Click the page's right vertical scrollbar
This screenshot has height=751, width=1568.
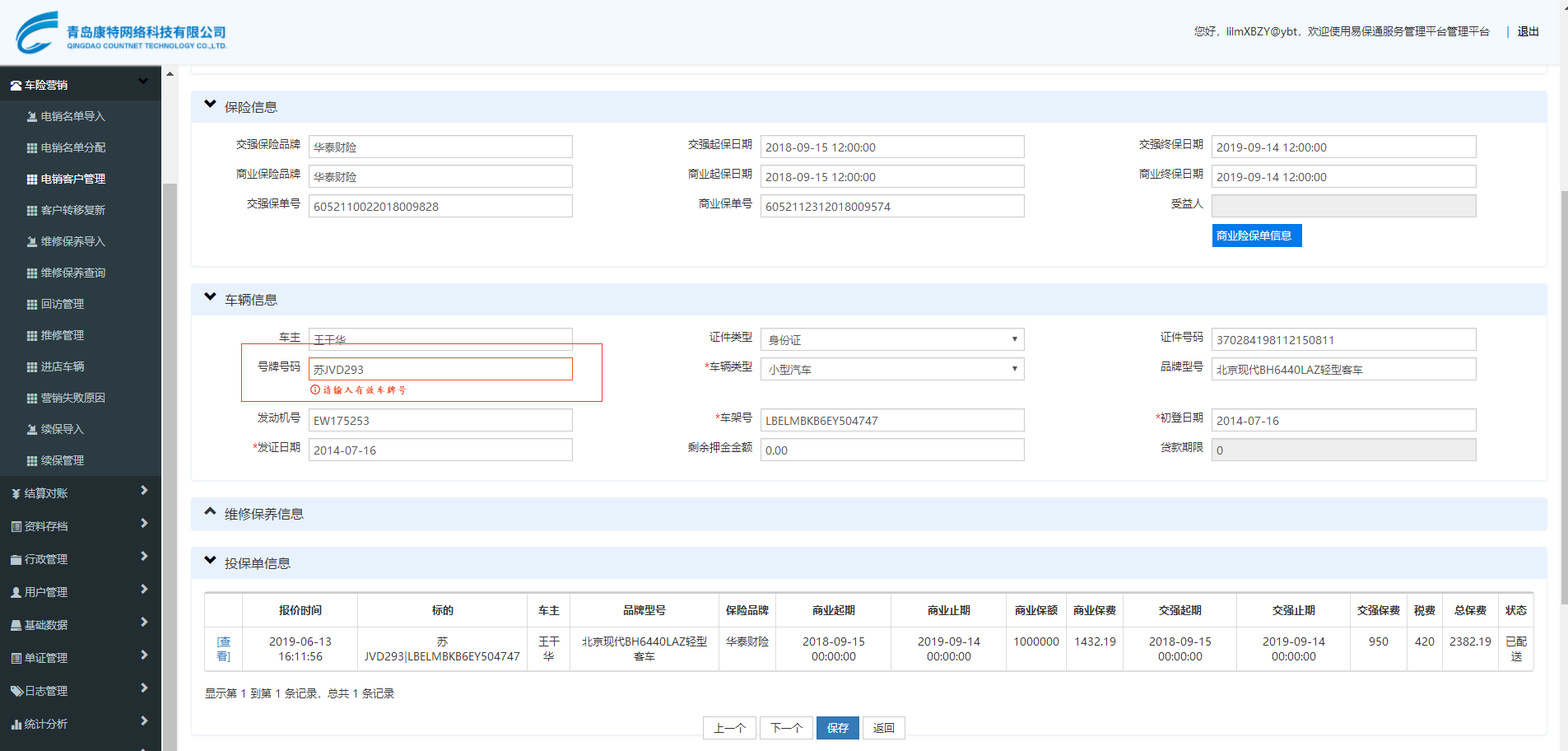1564,399
